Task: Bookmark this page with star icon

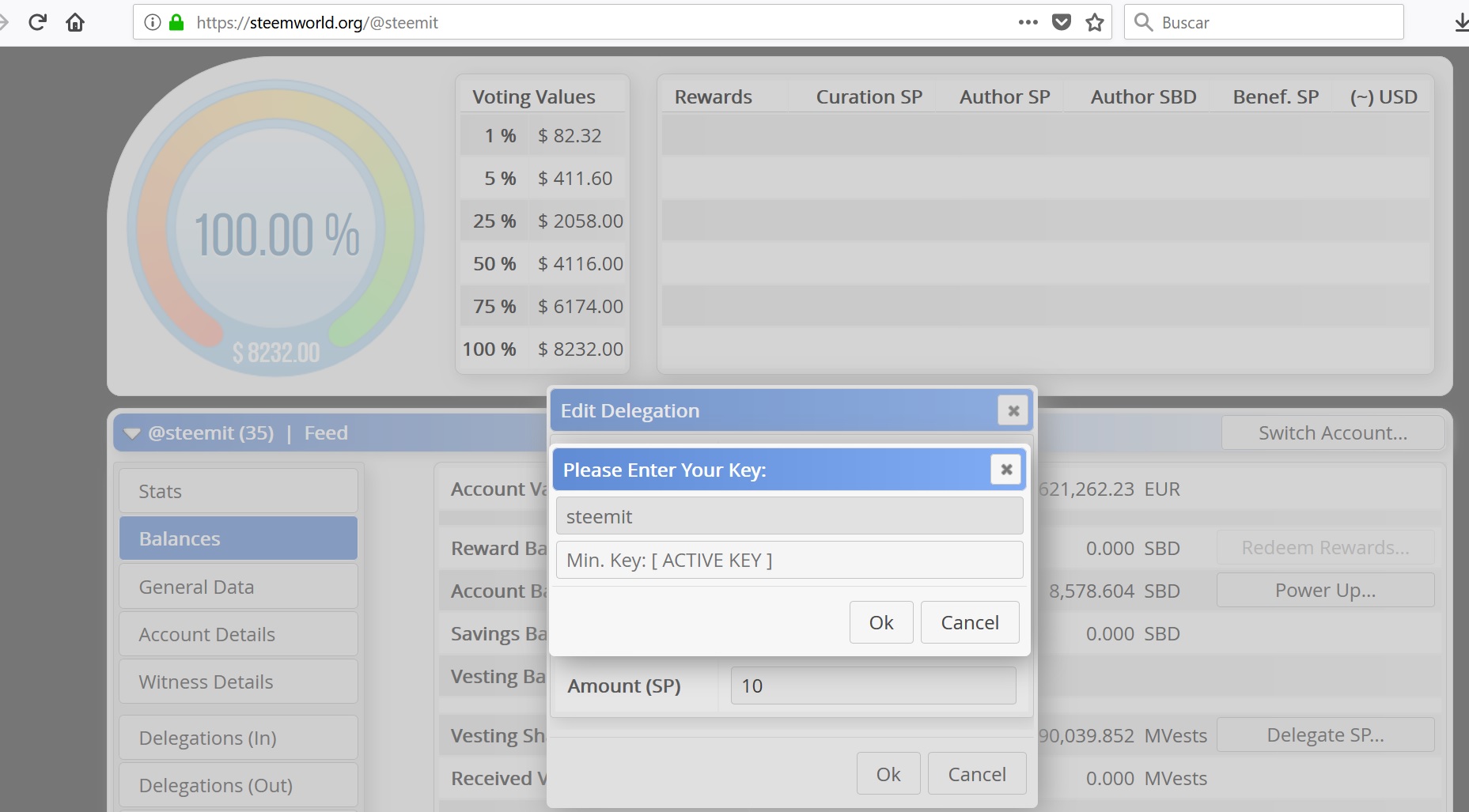Action: click(x=1095, y=22)
